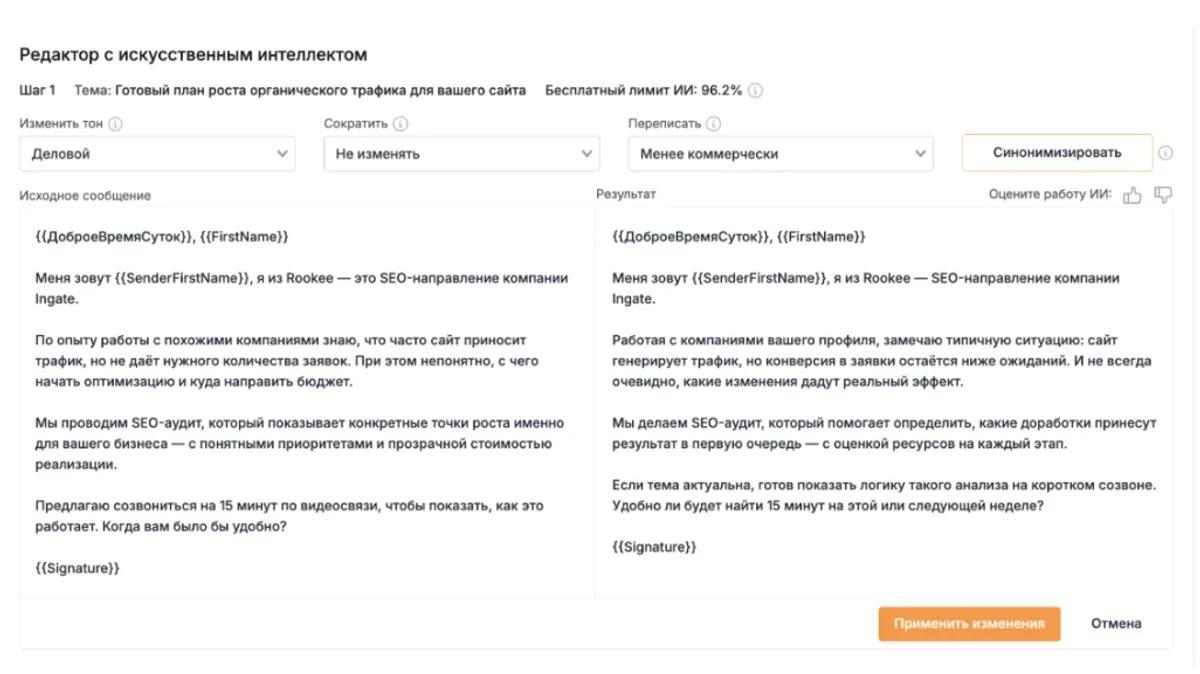Open info icon next to Сократить
The width and height of the screenshot is (1200, 674).
pos(401,125)
